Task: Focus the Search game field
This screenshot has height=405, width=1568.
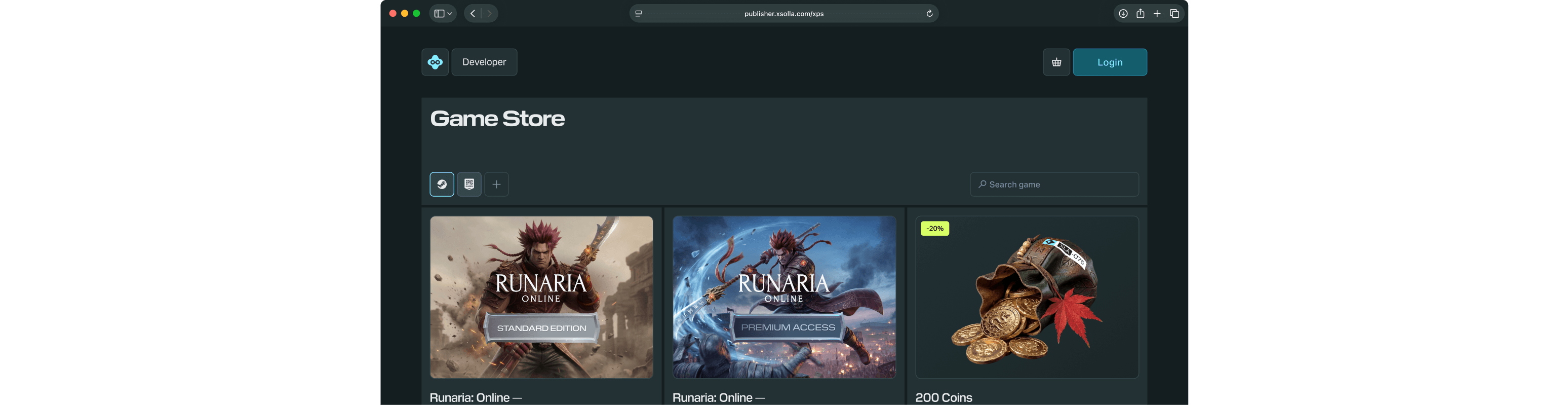Action: [1054, 185]
